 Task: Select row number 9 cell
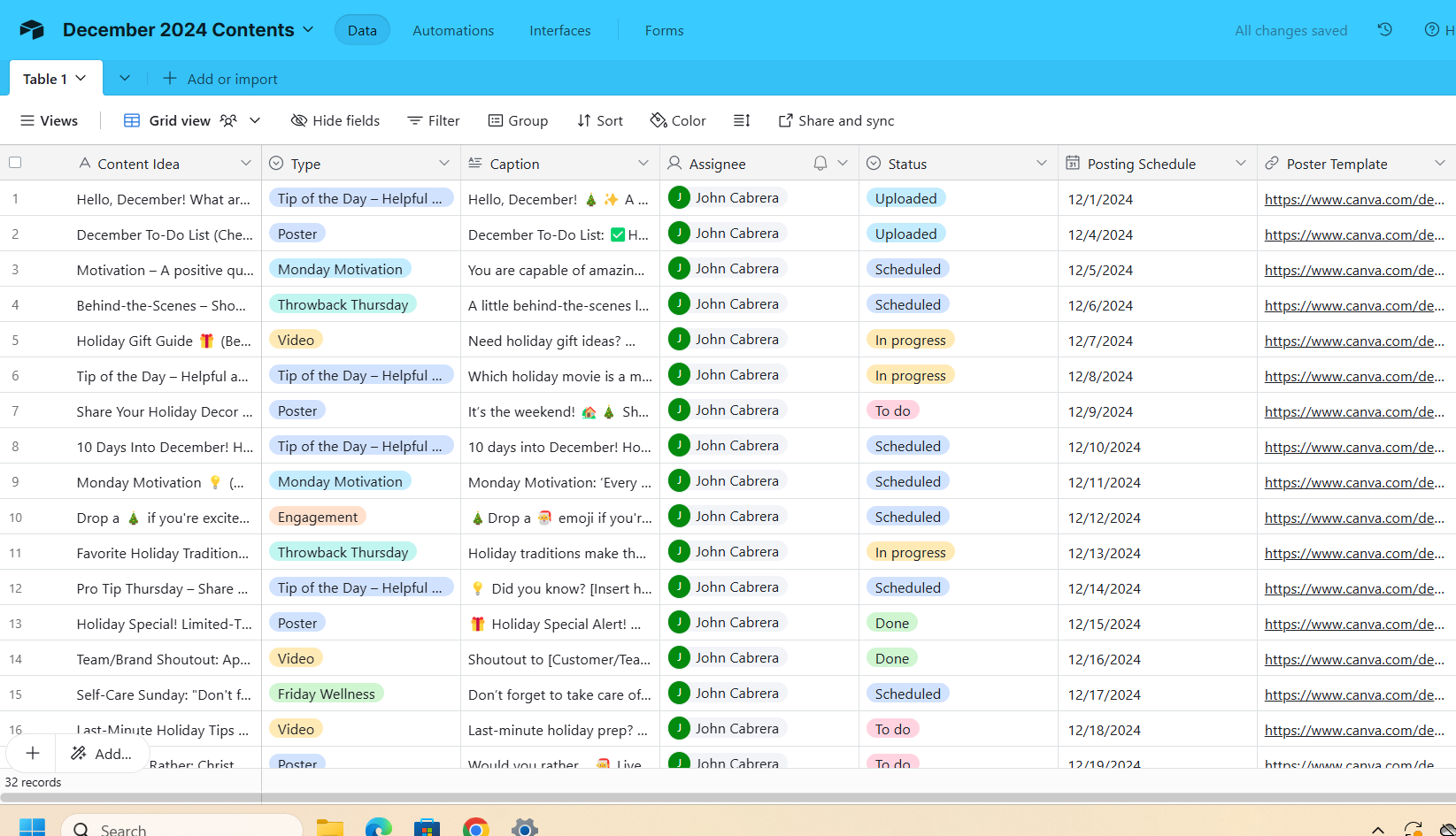(x=15, y=482)
